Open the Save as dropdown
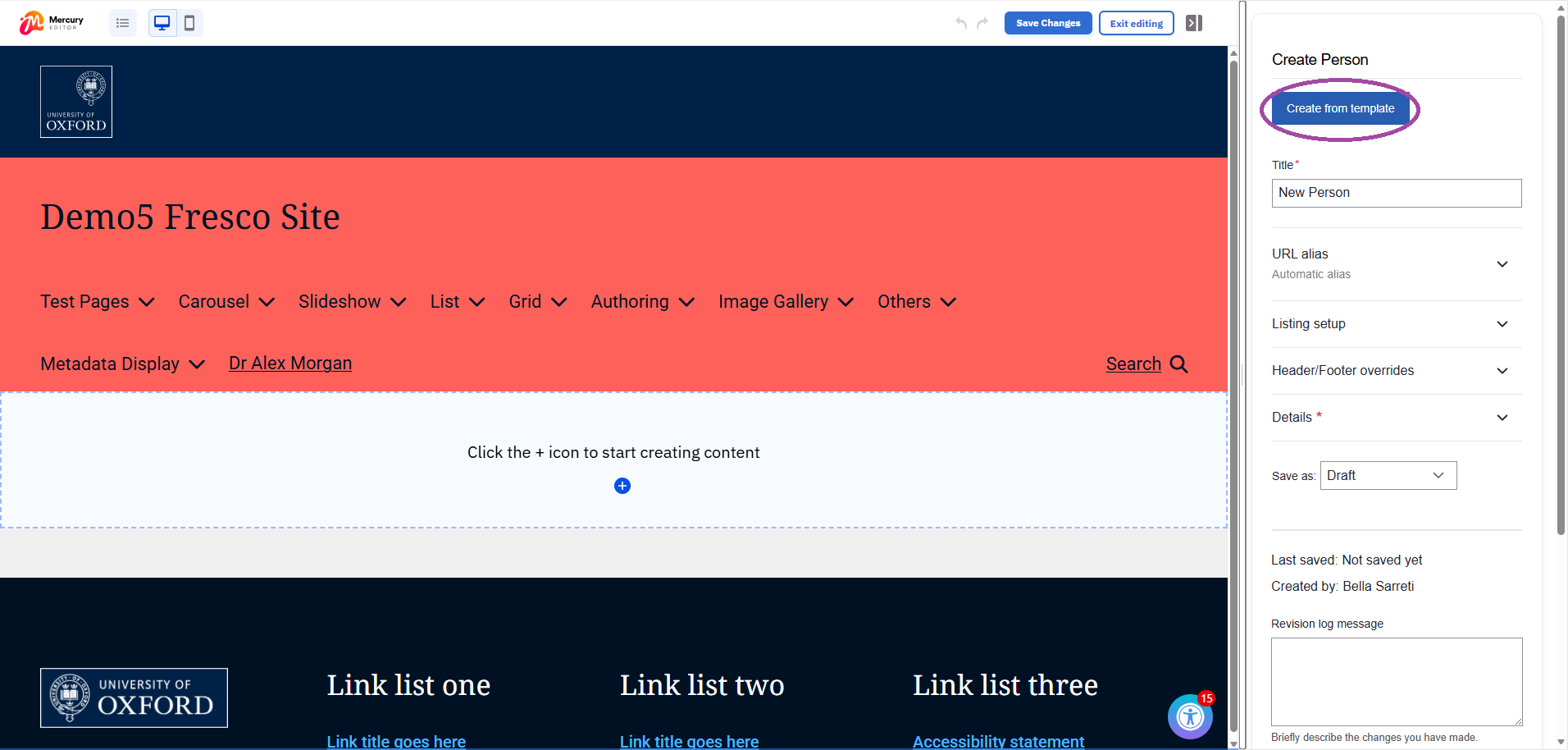The height and width of the screenshot is (750, 1568). (1387, 475)
